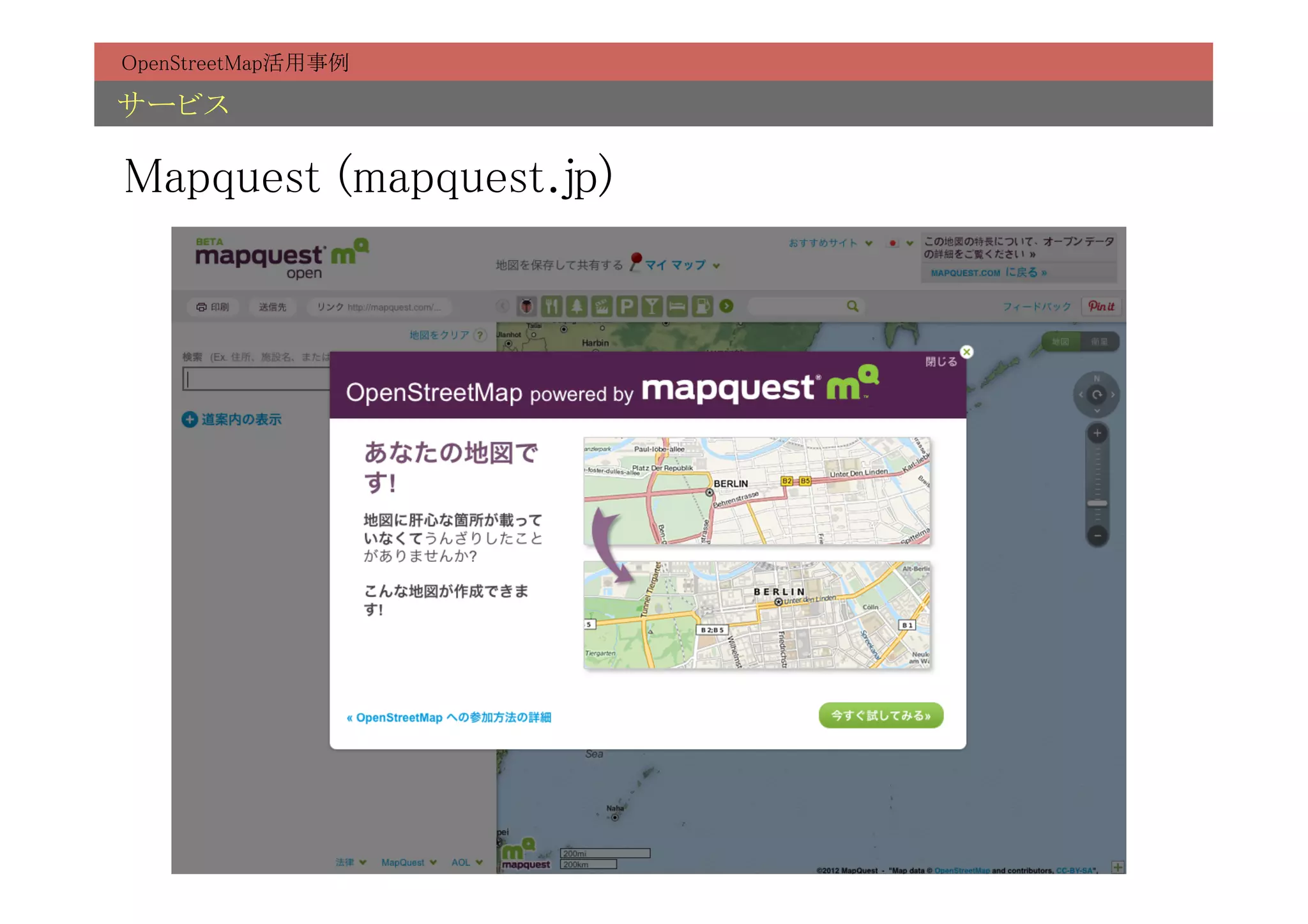Click the 印刷 print button
Image resolution: width=1308 pixels, height=924 pixels.
click(x=213, y=307)
